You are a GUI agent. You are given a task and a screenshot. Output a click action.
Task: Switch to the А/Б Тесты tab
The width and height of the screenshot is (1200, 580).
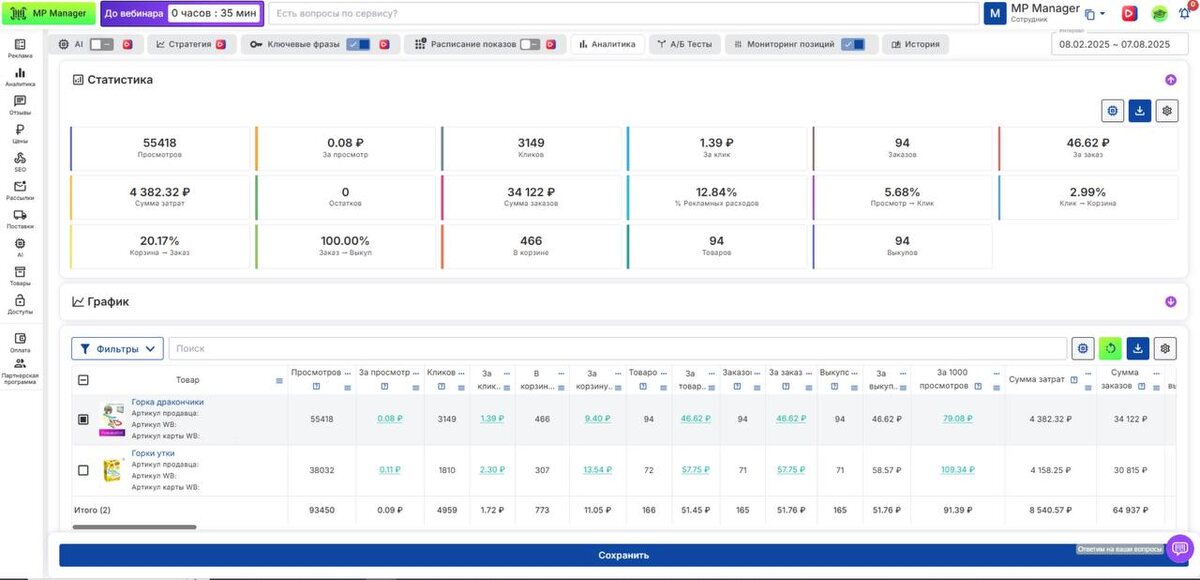(x=685, y=45)
